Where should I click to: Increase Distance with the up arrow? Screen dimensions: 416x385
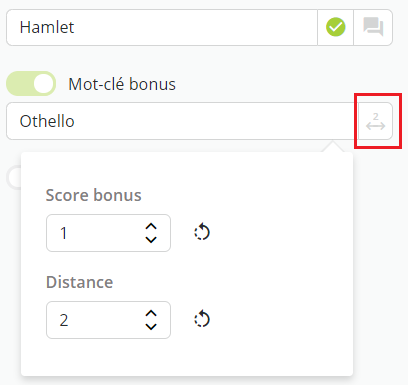[x=151, y=314]
